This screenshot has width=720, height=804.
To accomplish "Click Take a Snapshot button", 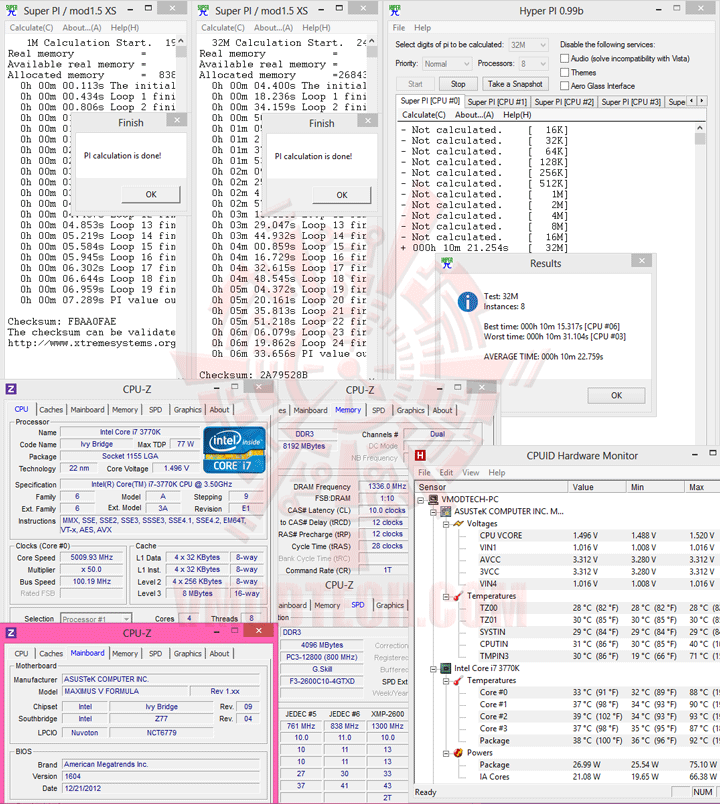I will (515, 84).
